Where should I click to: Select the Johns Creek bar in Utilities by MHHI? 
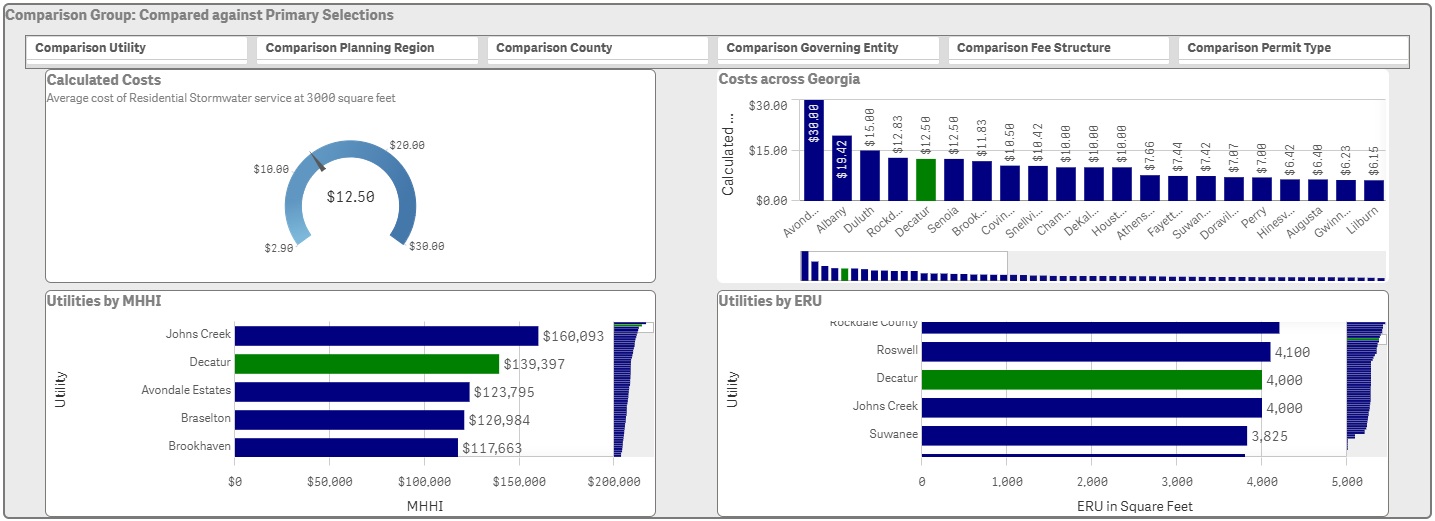[386, 335]
